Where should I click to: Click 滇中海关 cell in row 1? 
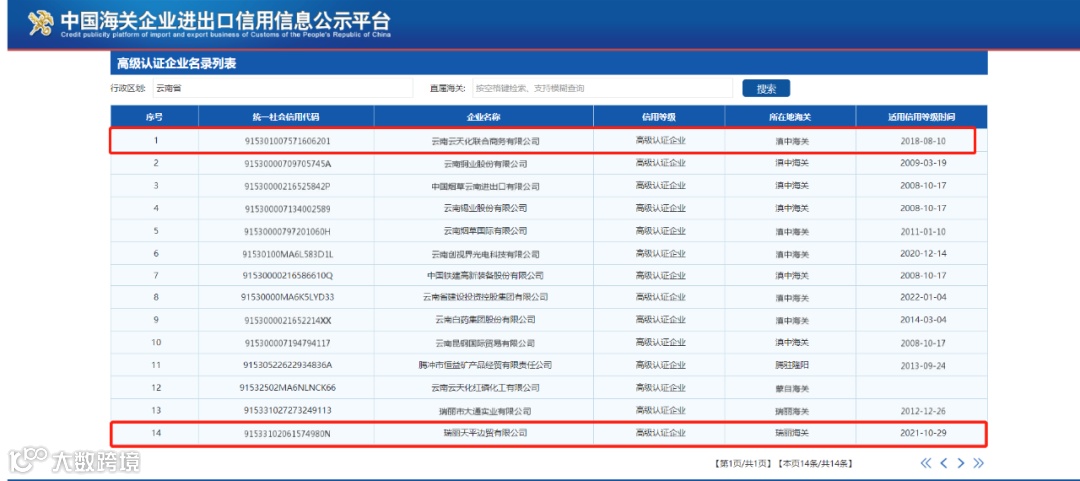point(791,141)
